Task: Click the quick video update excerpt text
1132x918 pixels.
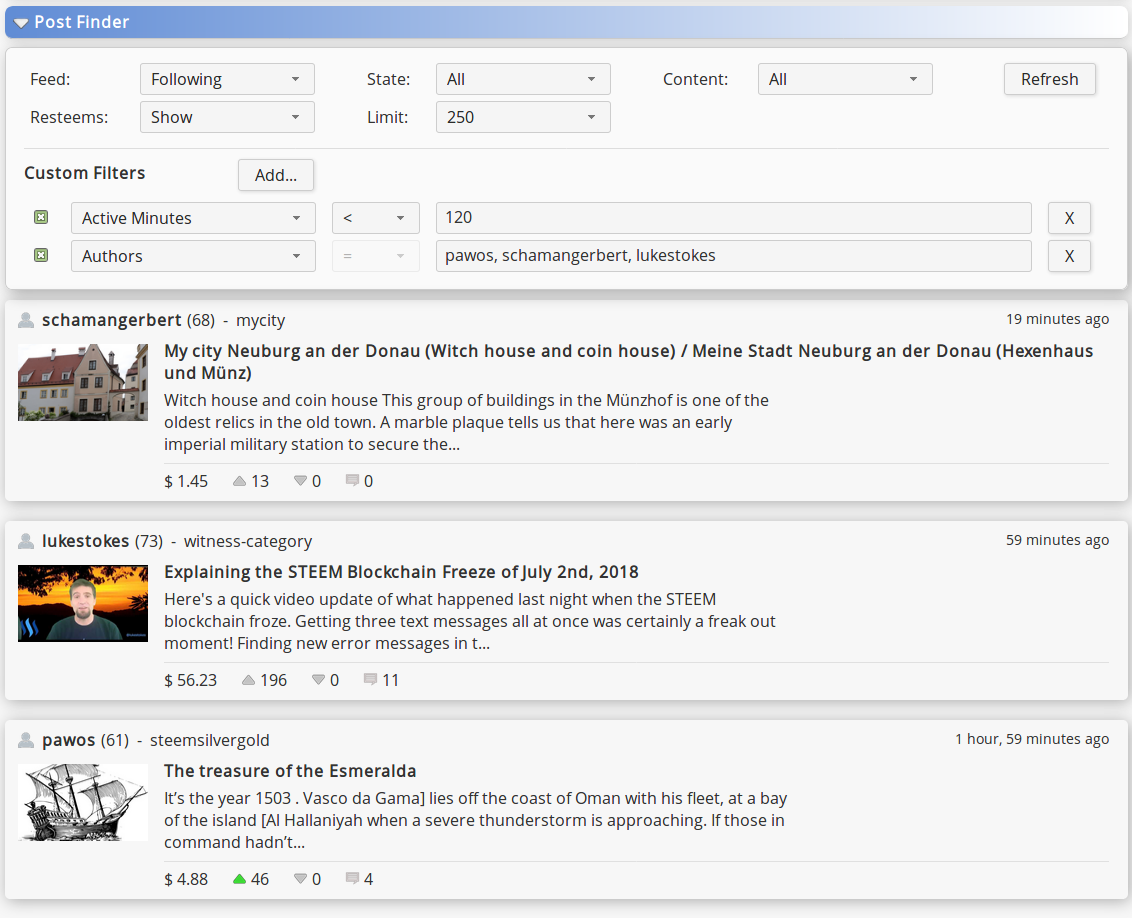Action: point(470,622)
